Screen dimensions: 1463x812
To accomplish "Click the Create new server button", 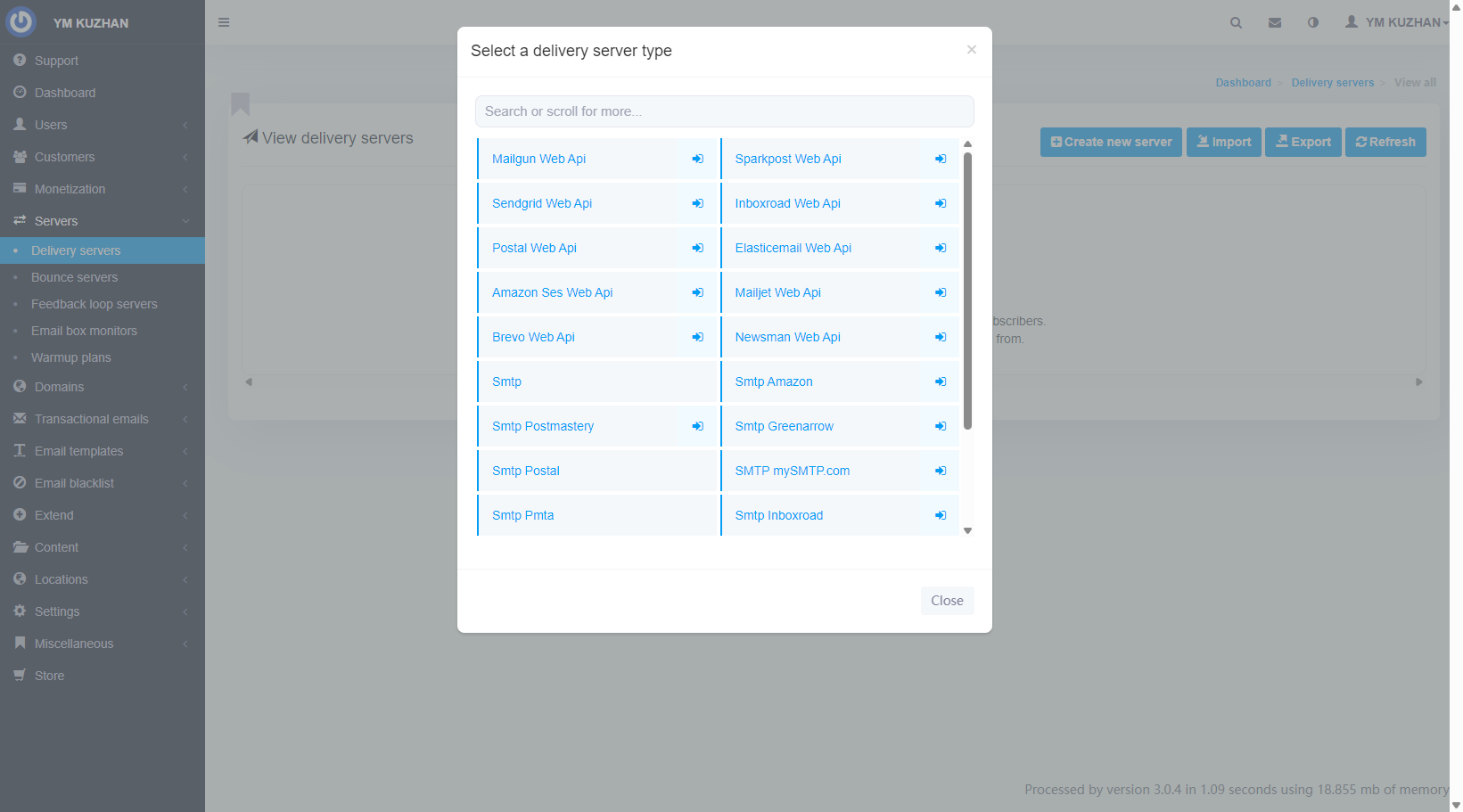I will tap(1111, 142).
